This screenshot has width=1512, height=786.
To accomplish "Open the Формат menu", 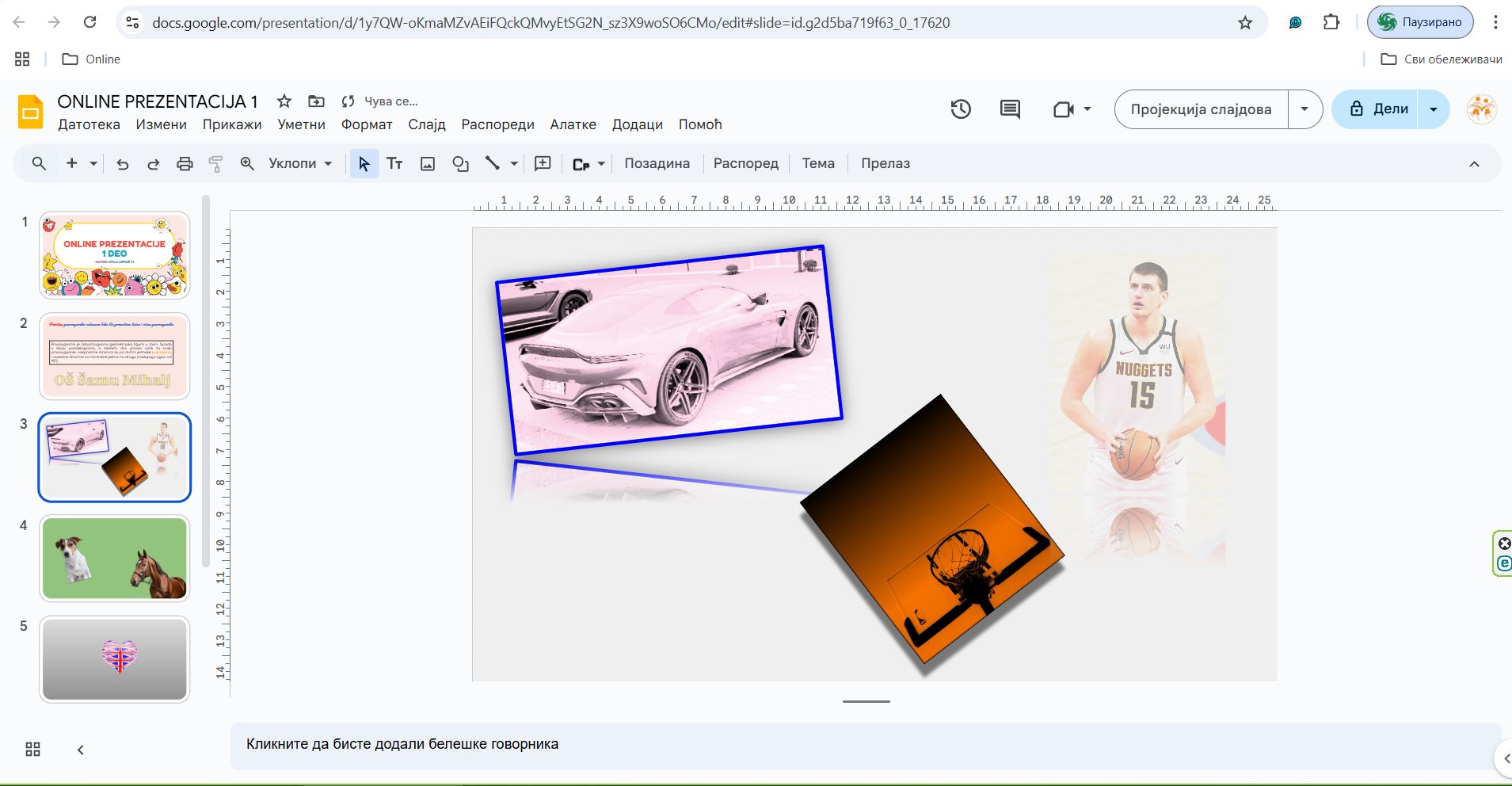I will [x=366, y=124].
